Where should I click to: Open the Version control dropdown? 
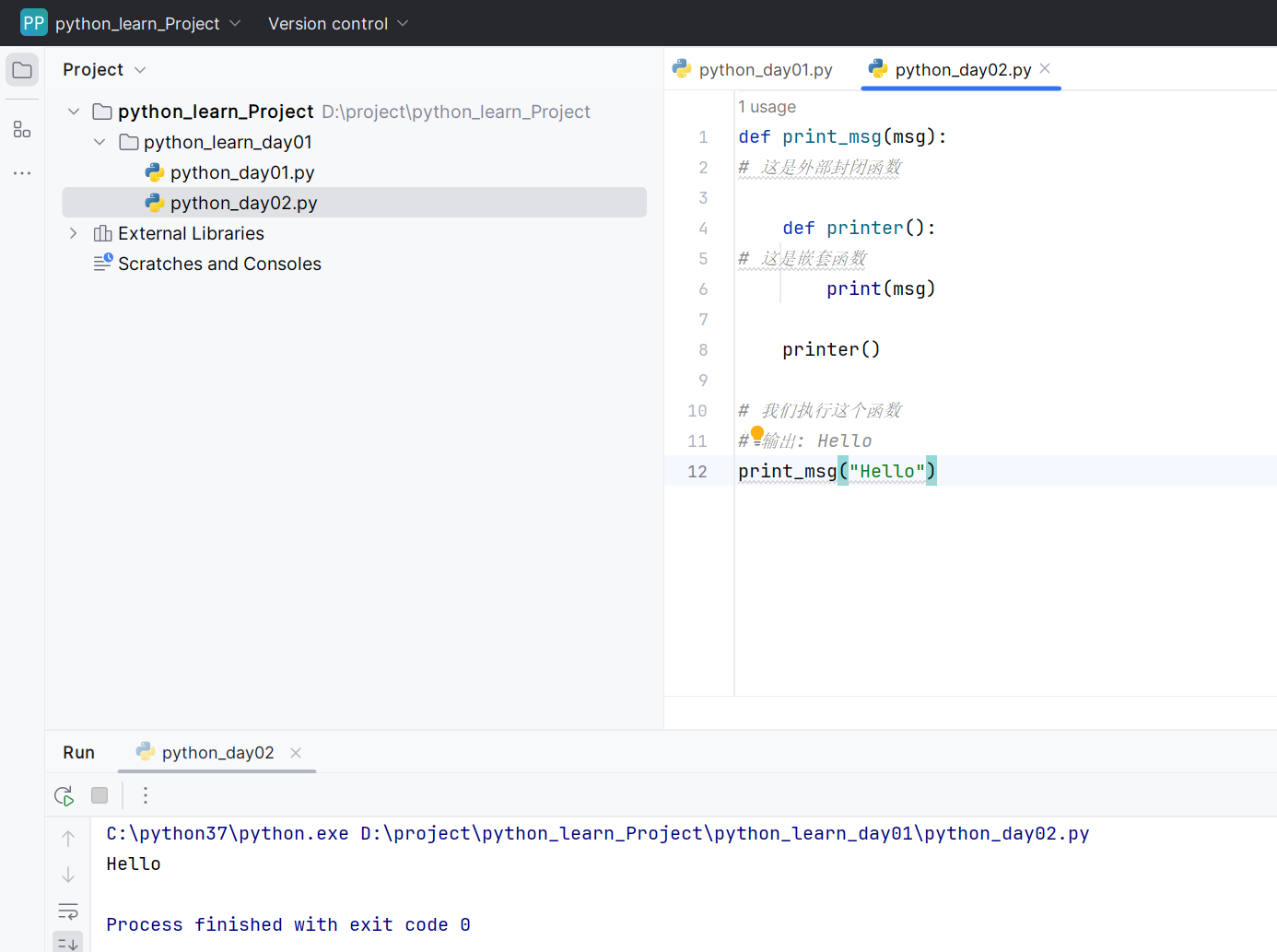tap(337, 23)
